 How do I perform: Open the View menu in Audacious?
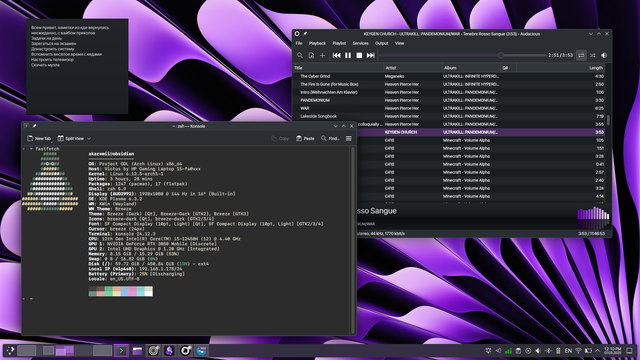point(400,43)
